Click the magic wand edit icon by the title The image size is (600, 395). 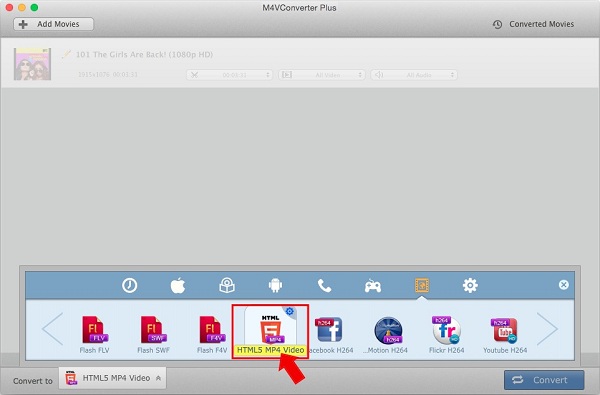pos(67,54)
